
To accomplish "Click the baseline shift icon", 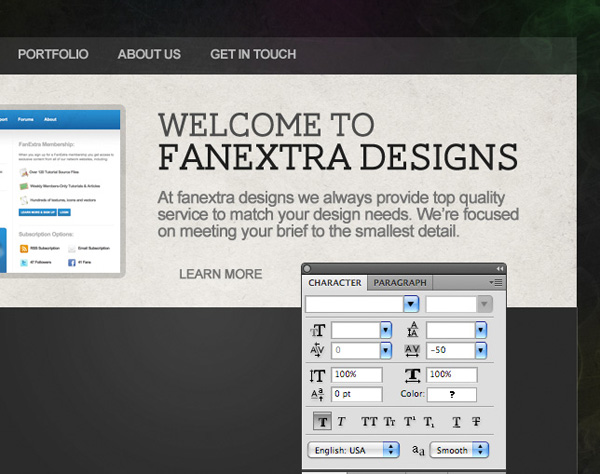I will pos(317,394).
